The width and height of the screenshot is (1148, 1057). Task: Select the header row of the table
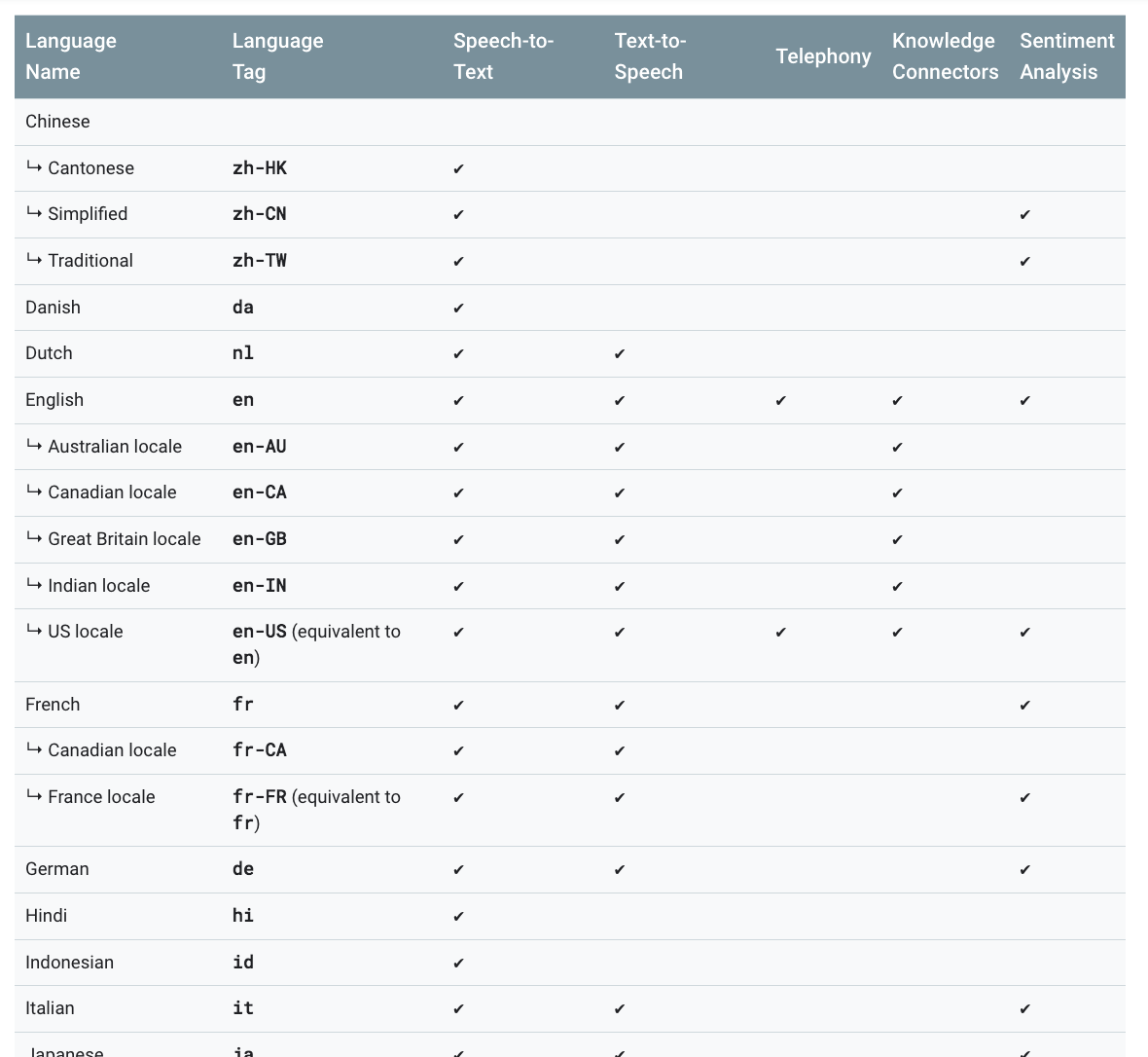[574, 56]
